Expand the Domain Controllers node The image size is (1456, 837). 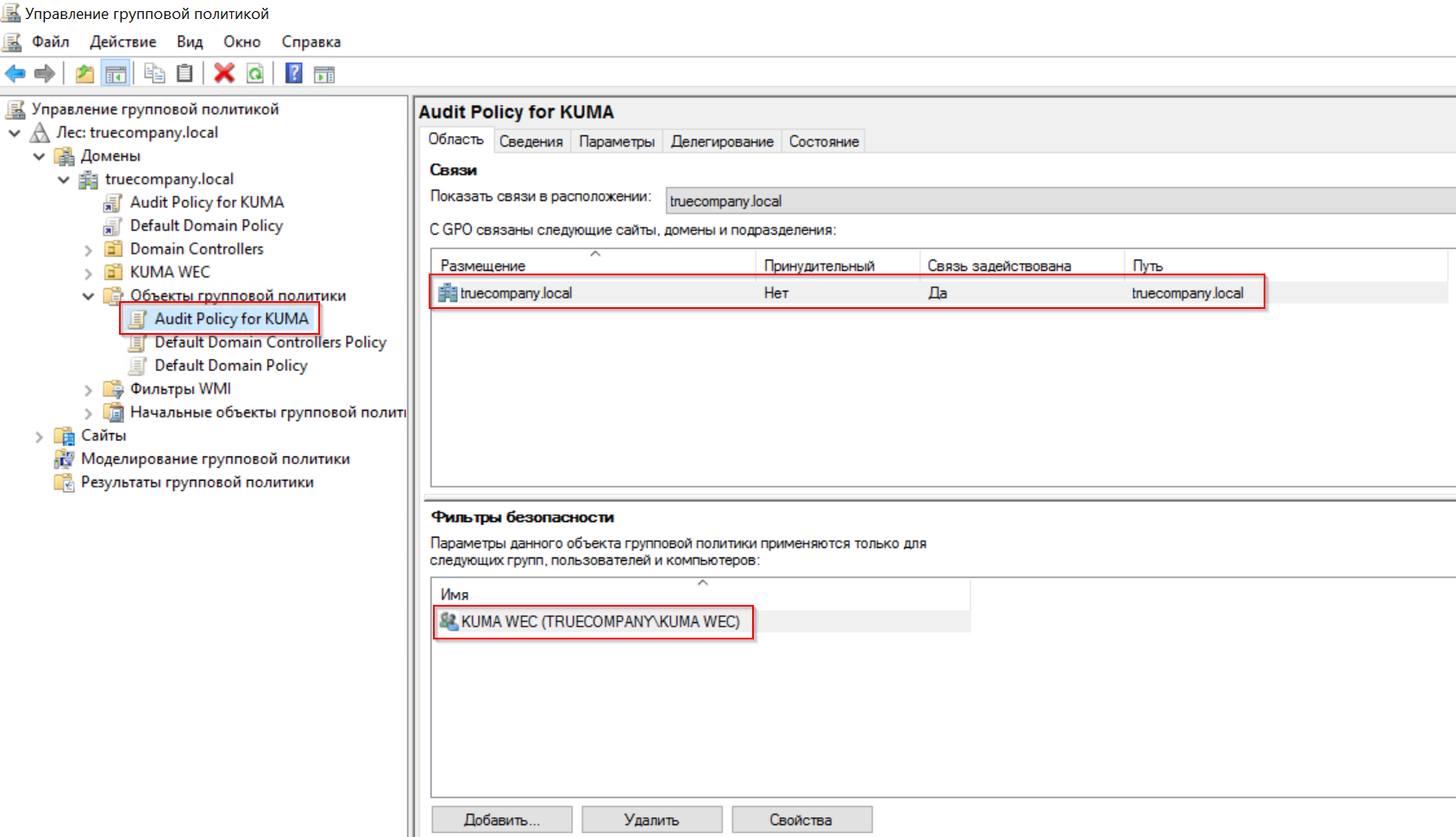pyautogui.click(x=88, y=250)
